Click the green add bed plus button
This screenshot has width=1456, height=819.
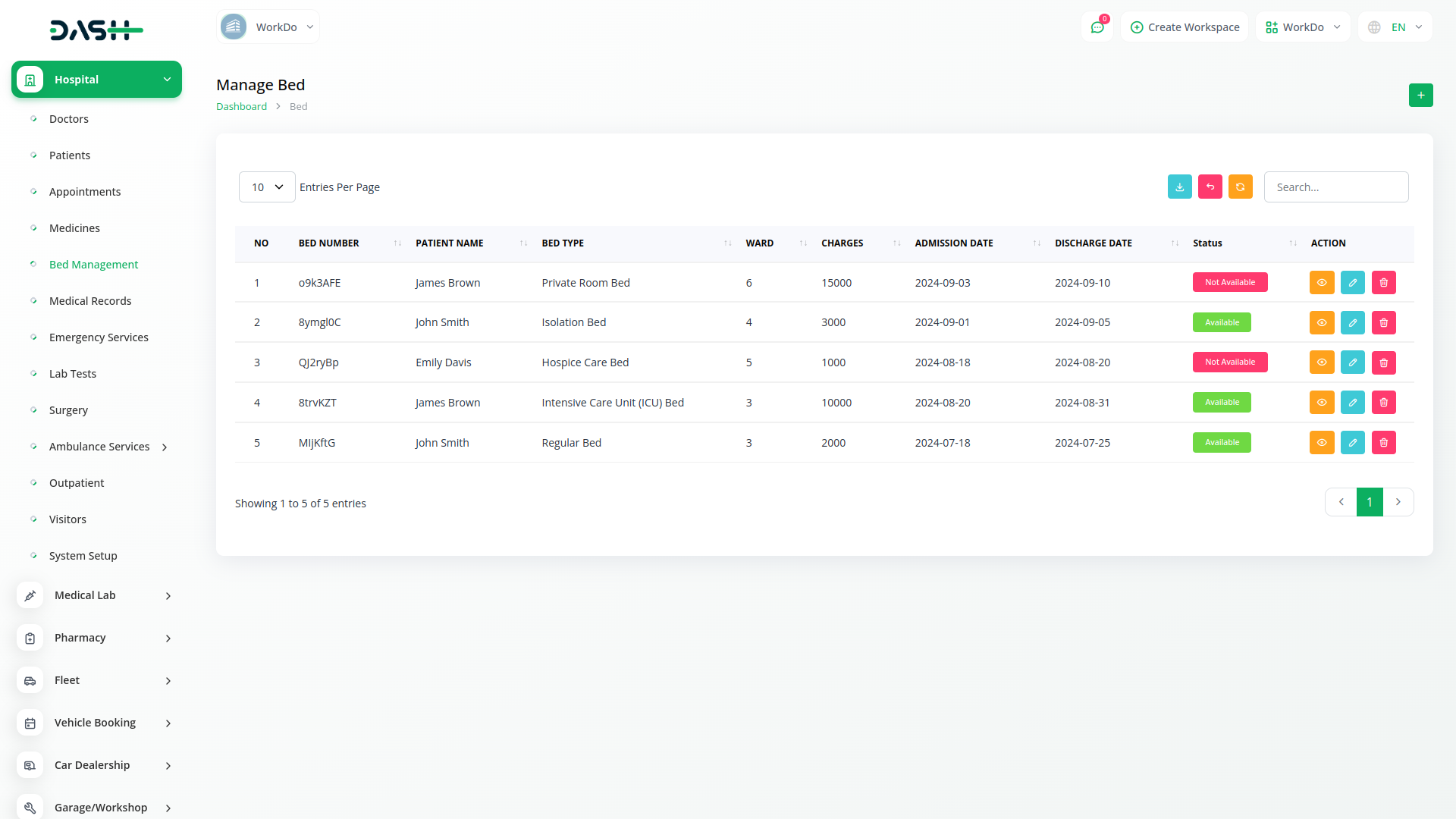pyautogui.click(x=1420, y=95)
